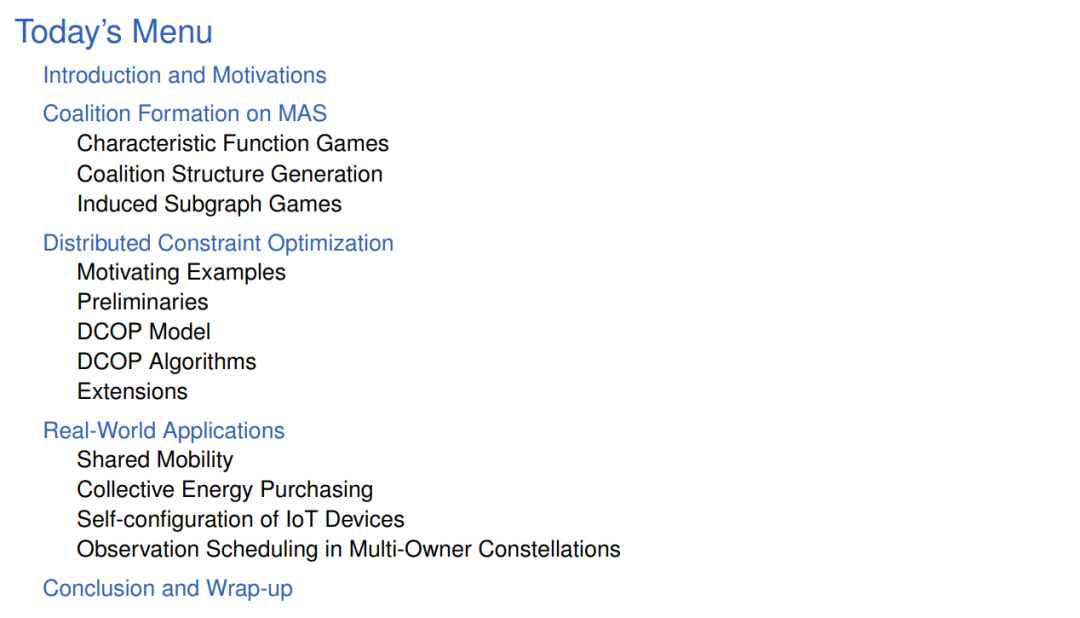Viewport: 1080px width, 618px height.
Task: Select Self-configuration of IoT Devices
Action: (x=240, y=519)
